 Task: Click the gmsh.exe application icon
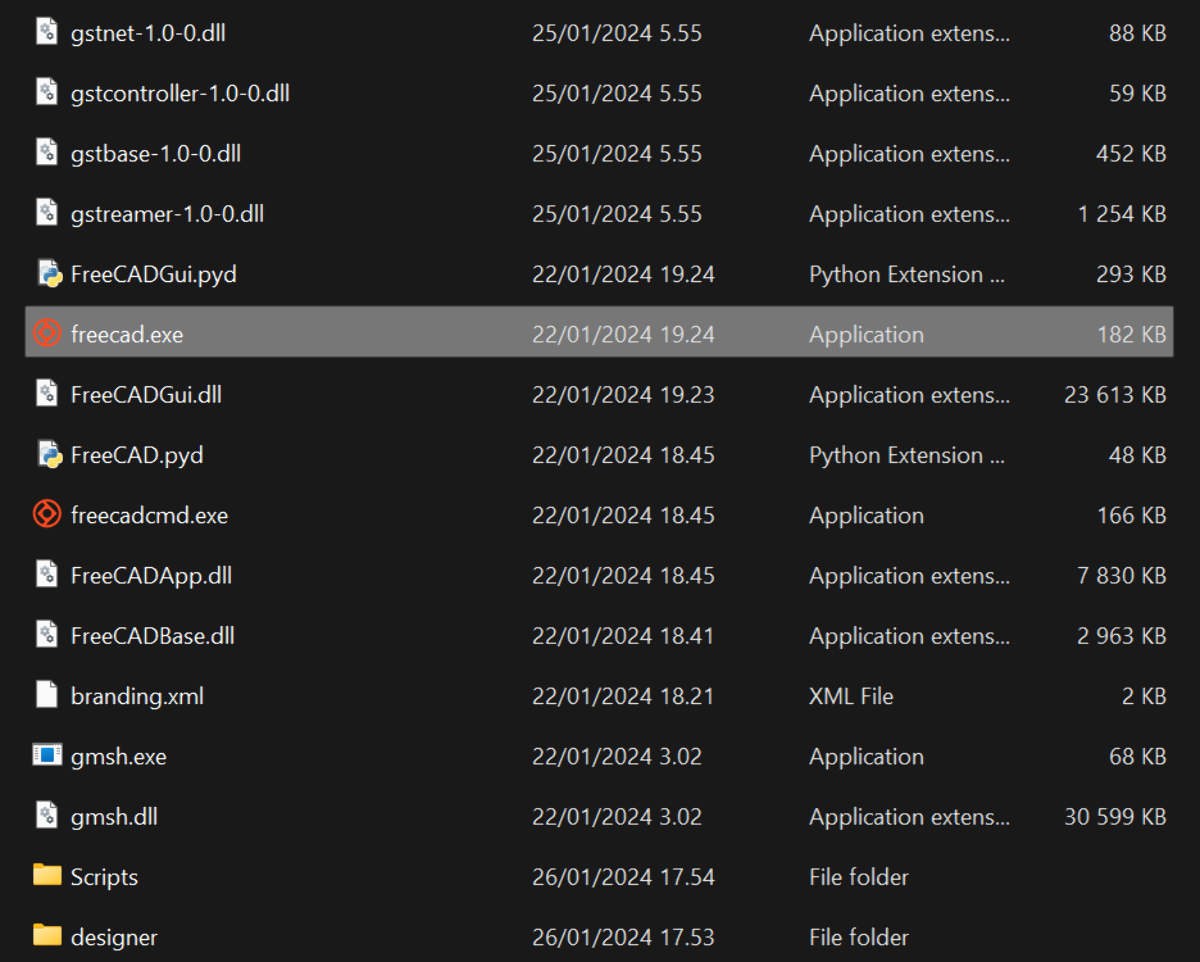47,756
